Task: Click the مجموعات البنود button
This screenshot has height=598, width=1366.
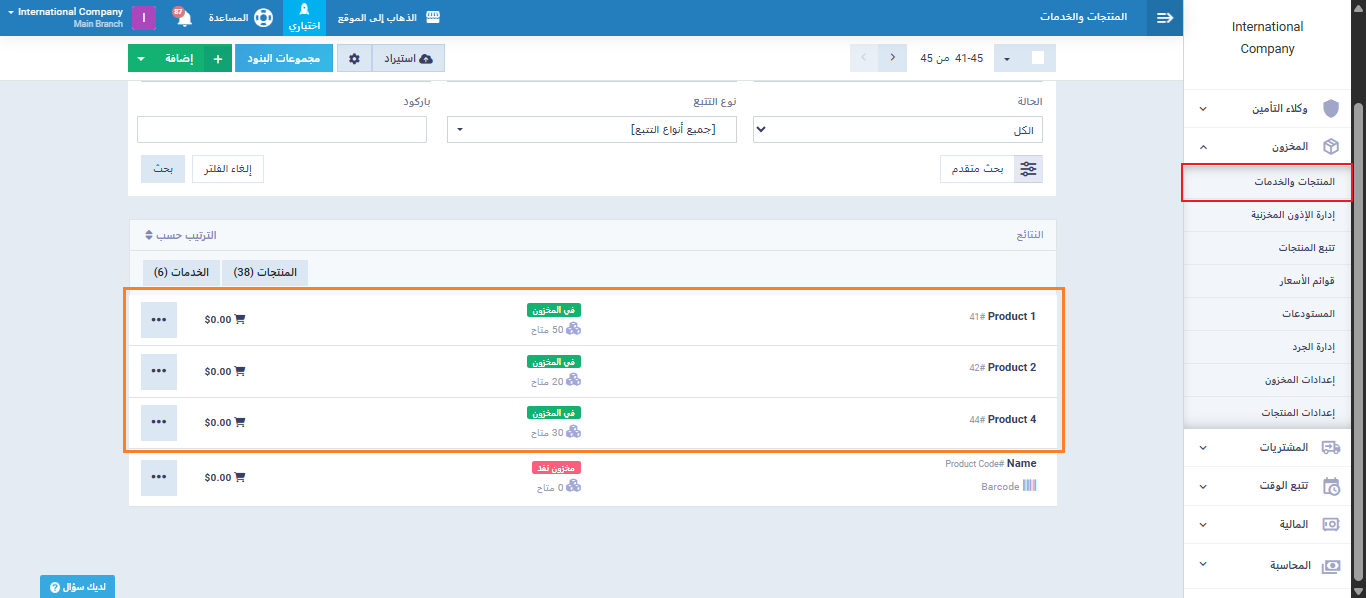Action: (x=283, y=59)
